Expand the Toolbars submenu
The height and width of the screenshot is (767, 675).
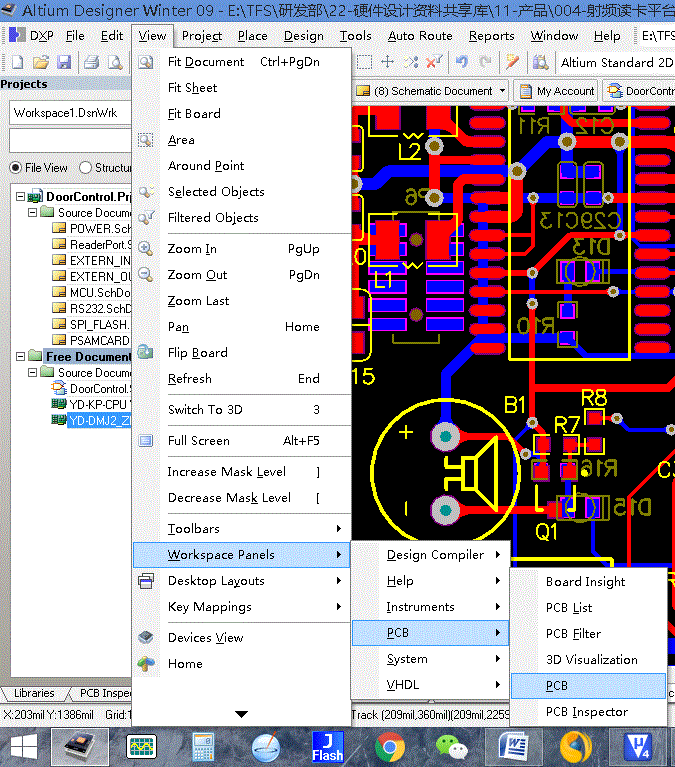(x=338, y=528)
